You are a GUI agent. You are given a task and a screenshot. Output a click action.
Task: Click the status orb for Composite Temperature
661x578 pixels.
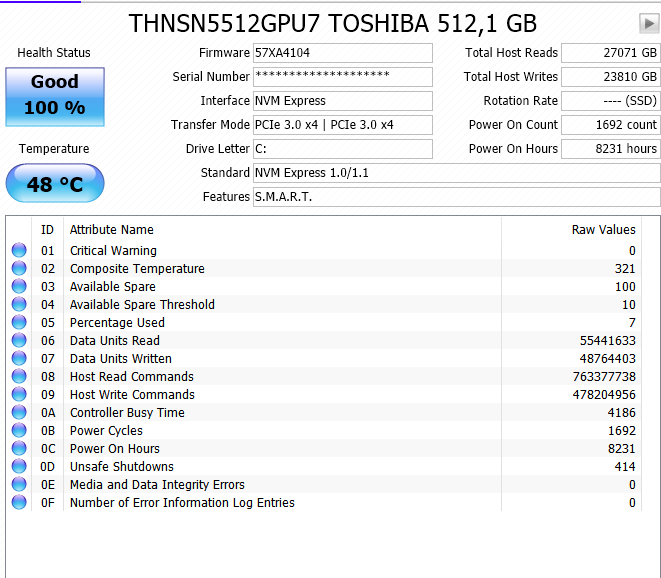pyautogui.click(x=19, y=268)
